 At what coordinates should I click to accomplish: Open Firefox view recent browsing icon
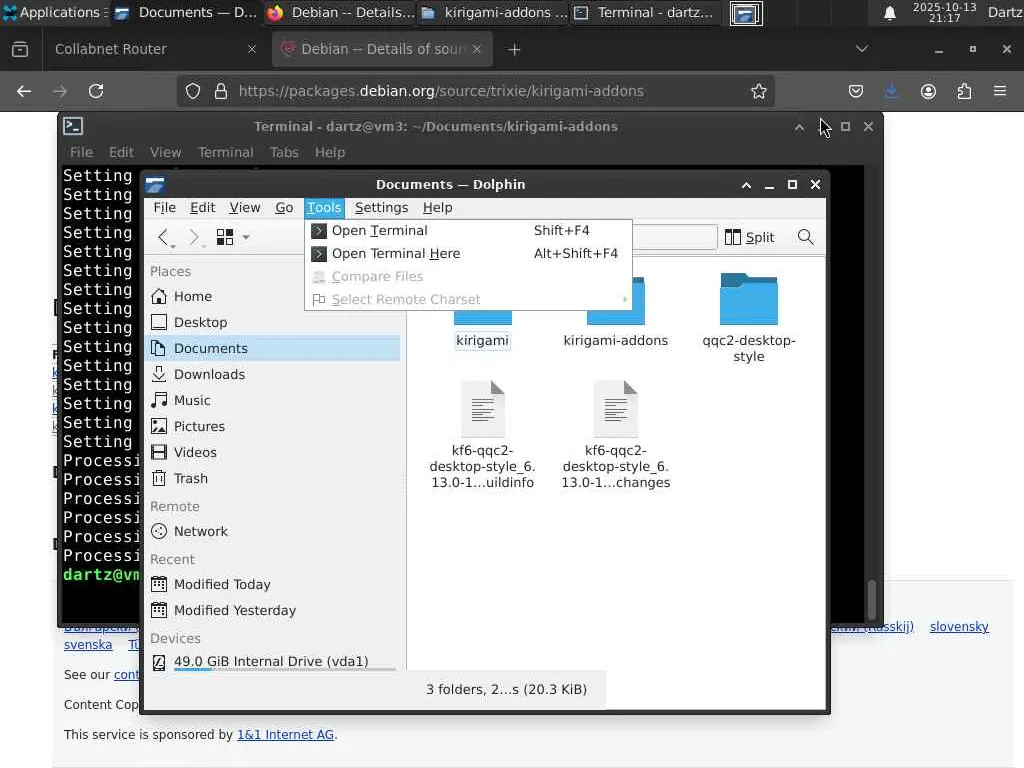pos(20,50)
